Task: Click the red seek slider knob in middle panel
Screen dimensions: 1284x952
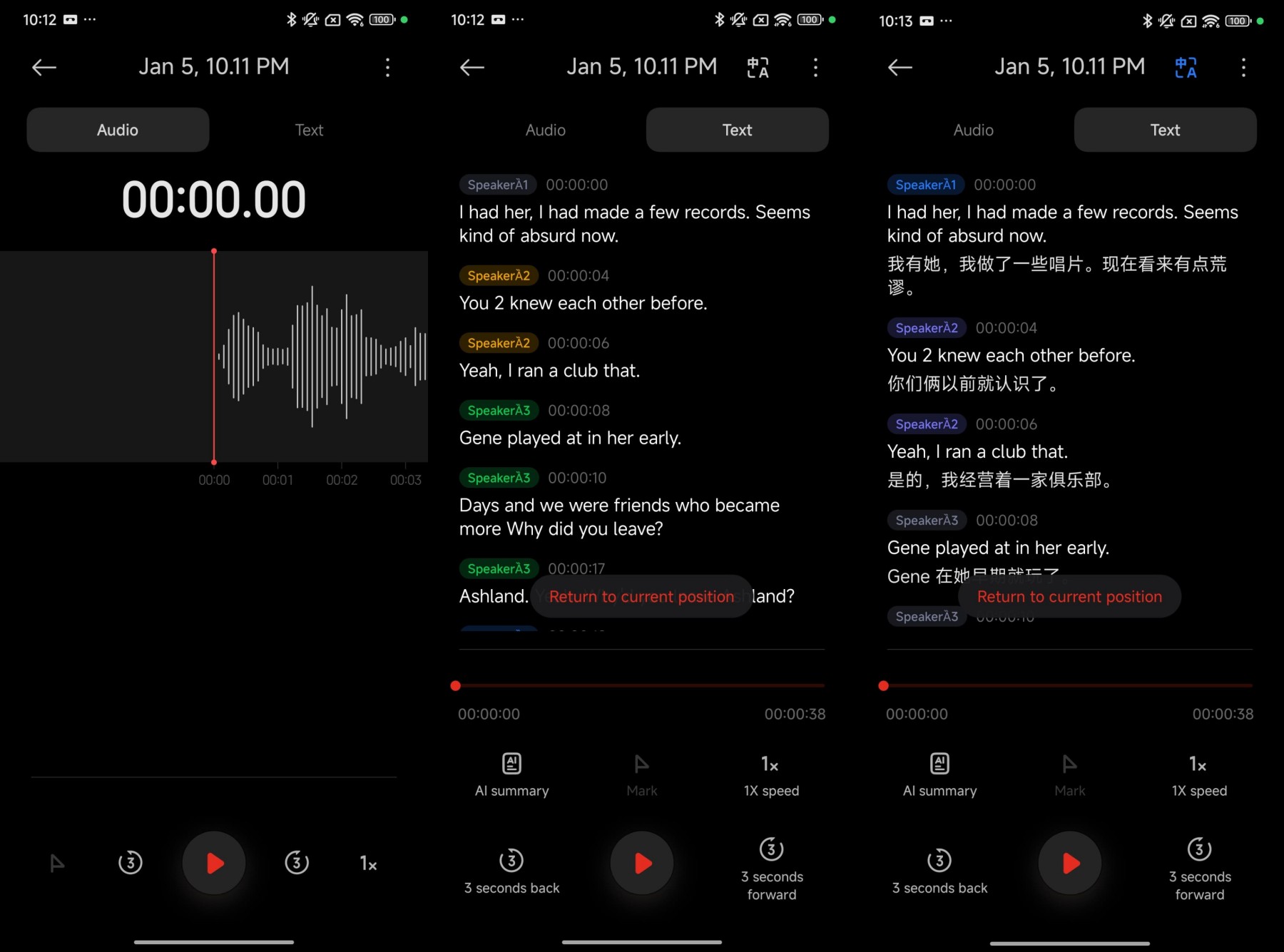Action: click(x=456, y=685)
